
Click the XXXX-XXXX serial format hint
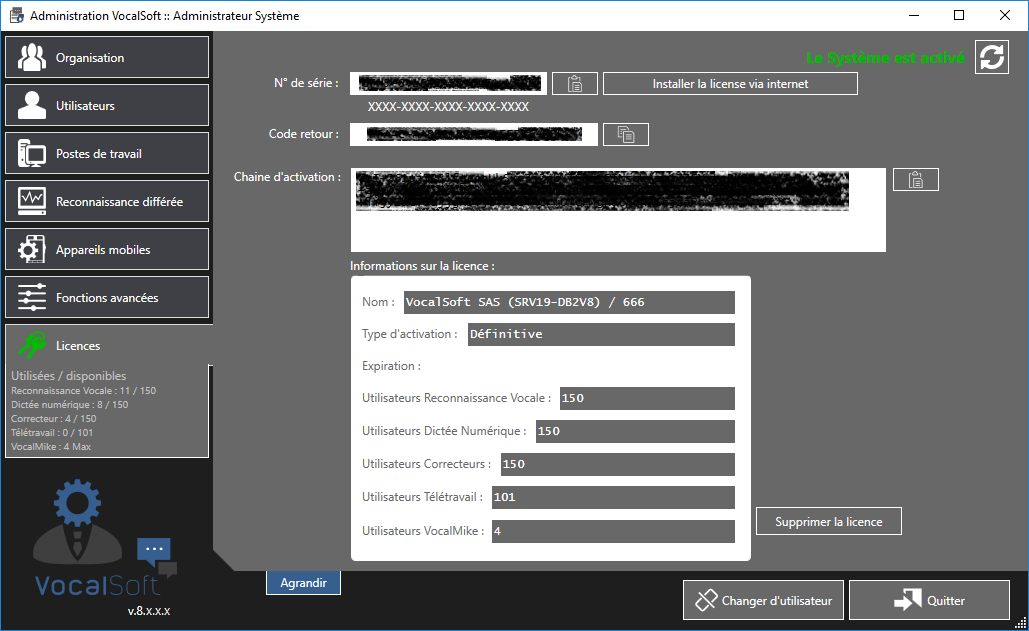pos(448,106)
